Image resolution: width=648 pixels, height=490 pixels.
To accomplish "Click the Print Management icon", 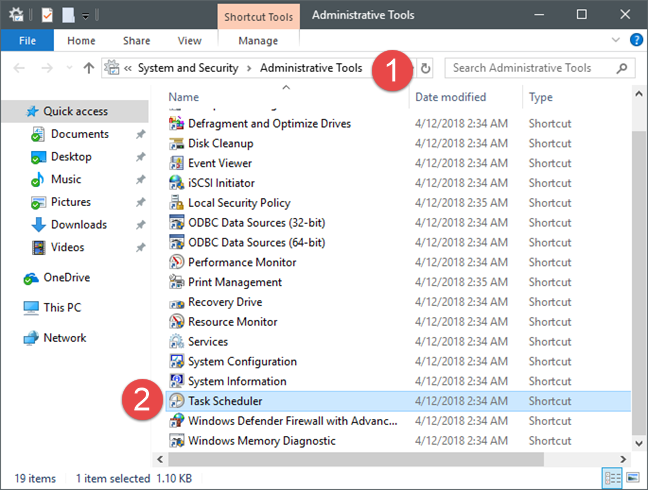I will click(176, 282).
